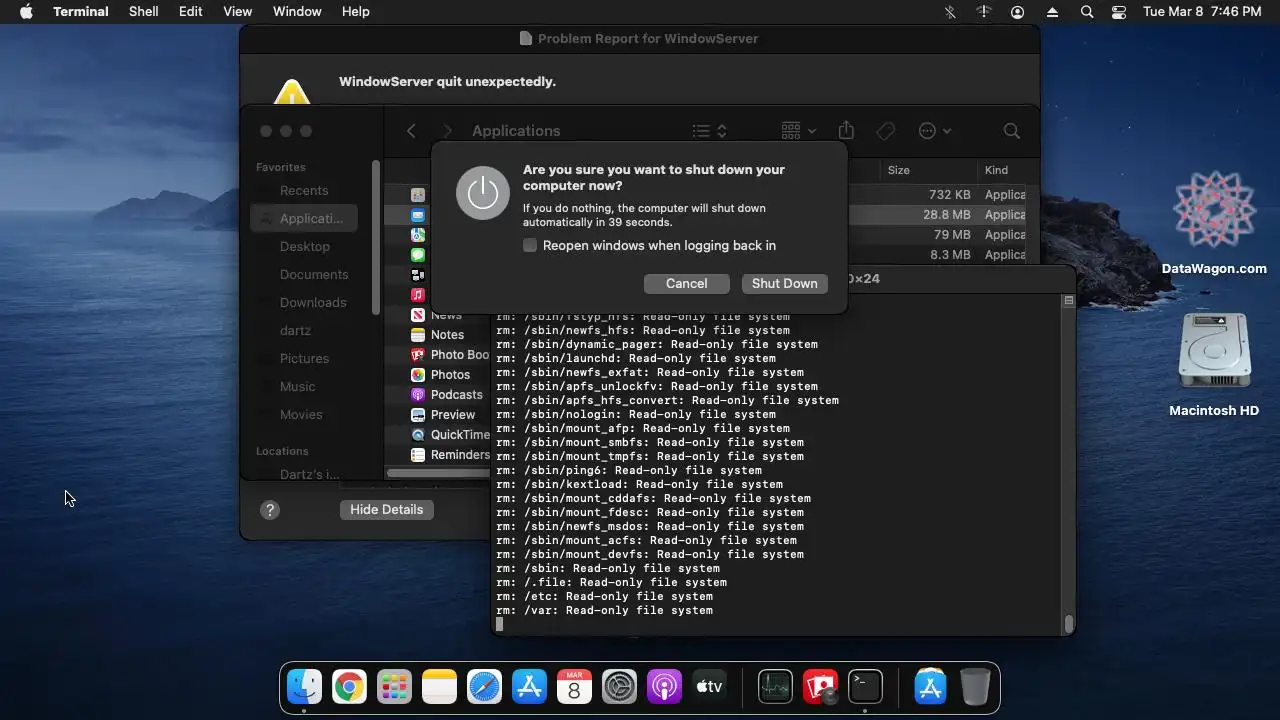Tick Reopen windows when logging back in
Screen dimensions: 1280x720
pos(530,245)
